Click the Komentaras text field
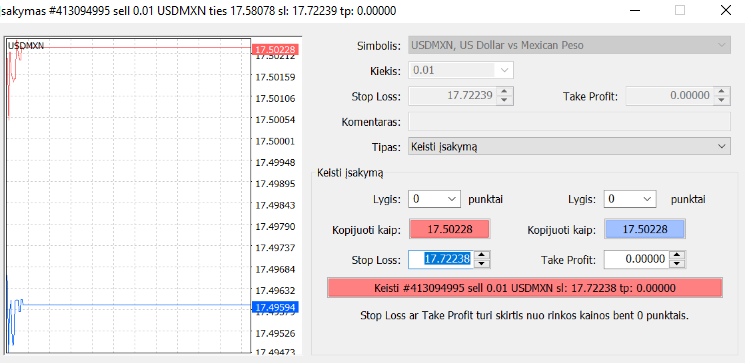The image size is (745, 363). pyautogui.click(x=569, y=122)
